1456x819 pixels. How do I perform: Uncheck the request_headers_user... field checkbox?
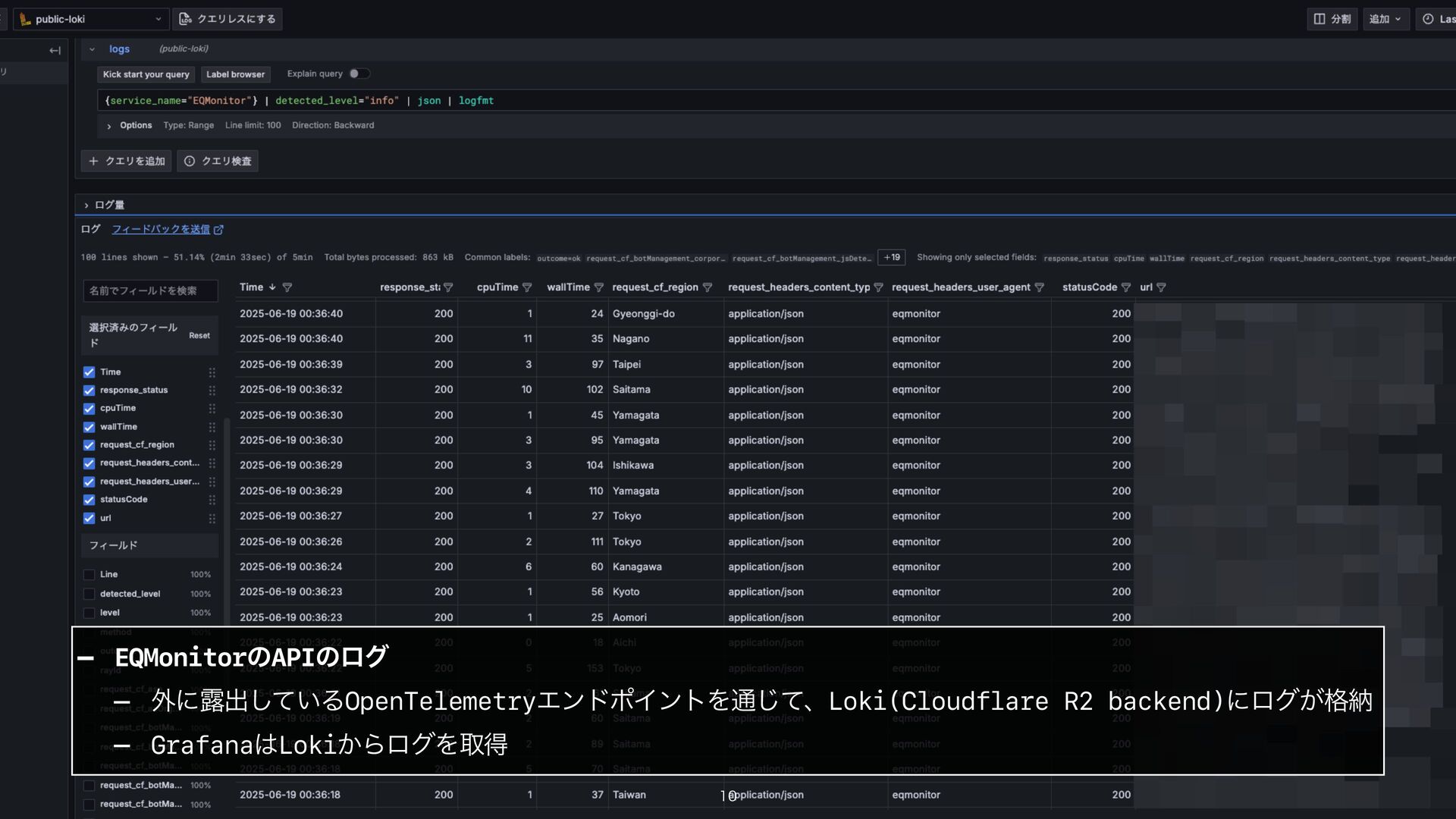point(89,482)
